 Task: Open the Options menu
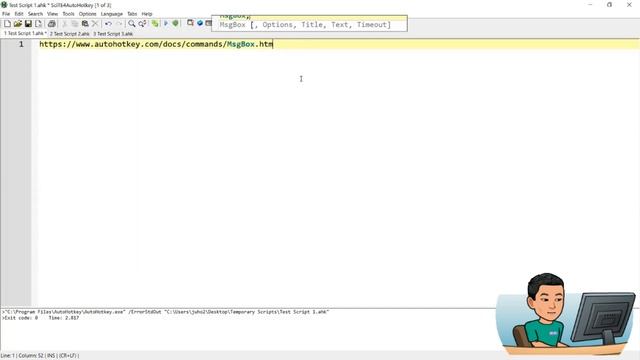[x=87, y=14]
